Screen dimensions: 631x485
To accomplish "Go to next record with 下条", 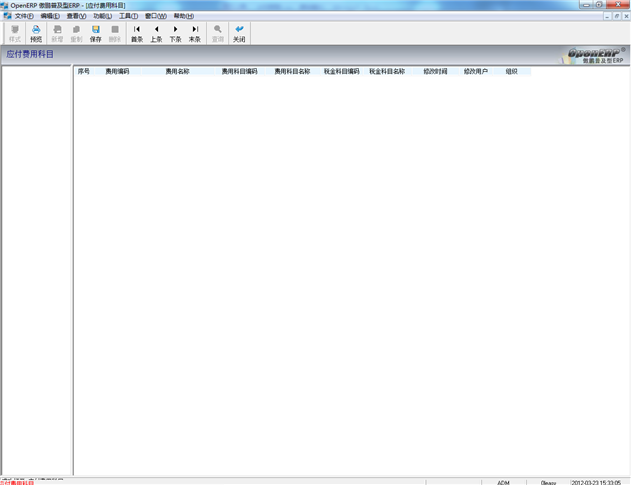I will (x=175, y=33).
